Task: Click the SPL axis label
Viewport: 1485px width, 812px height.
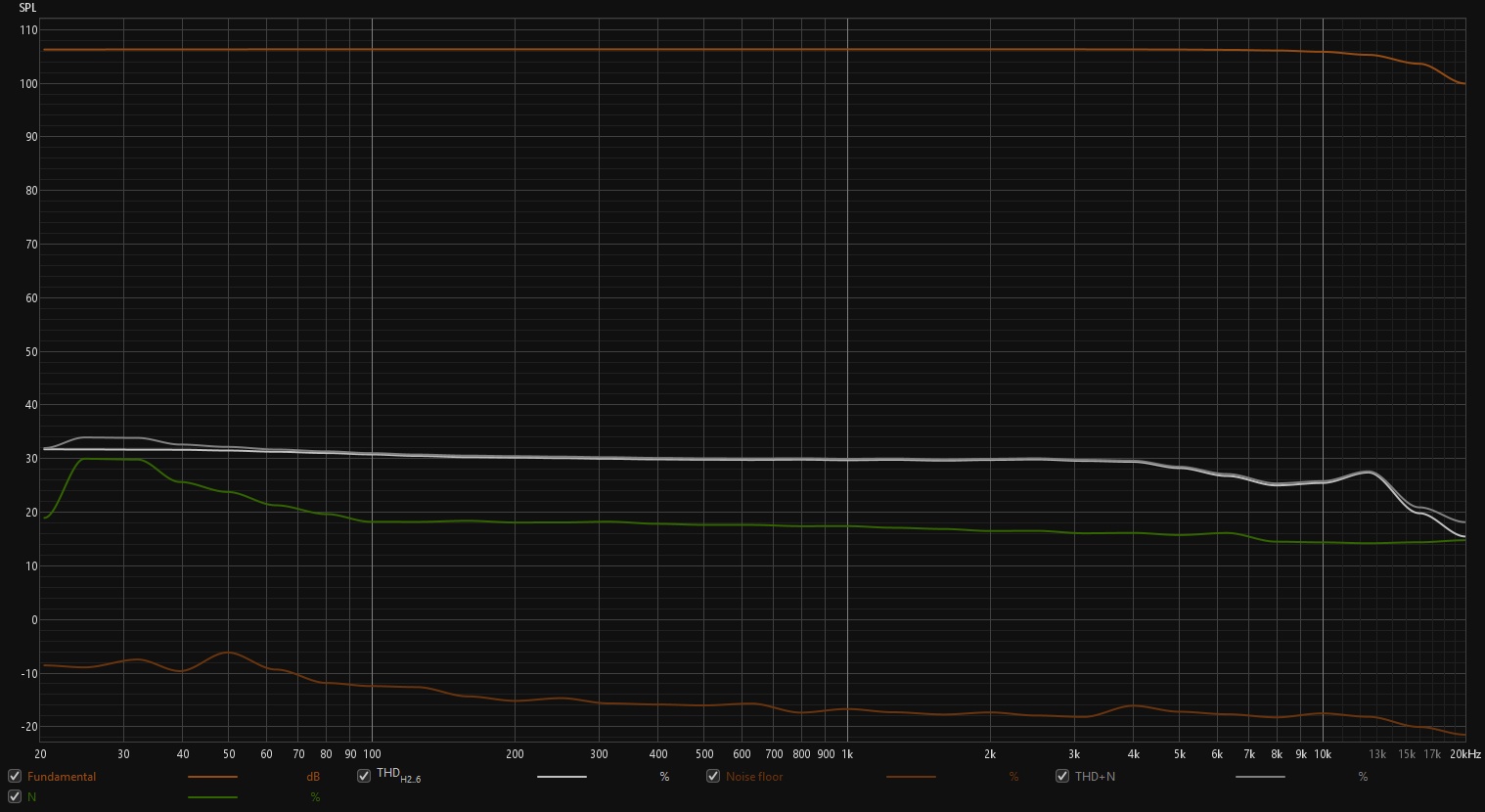Action: (x=27, y=8)
